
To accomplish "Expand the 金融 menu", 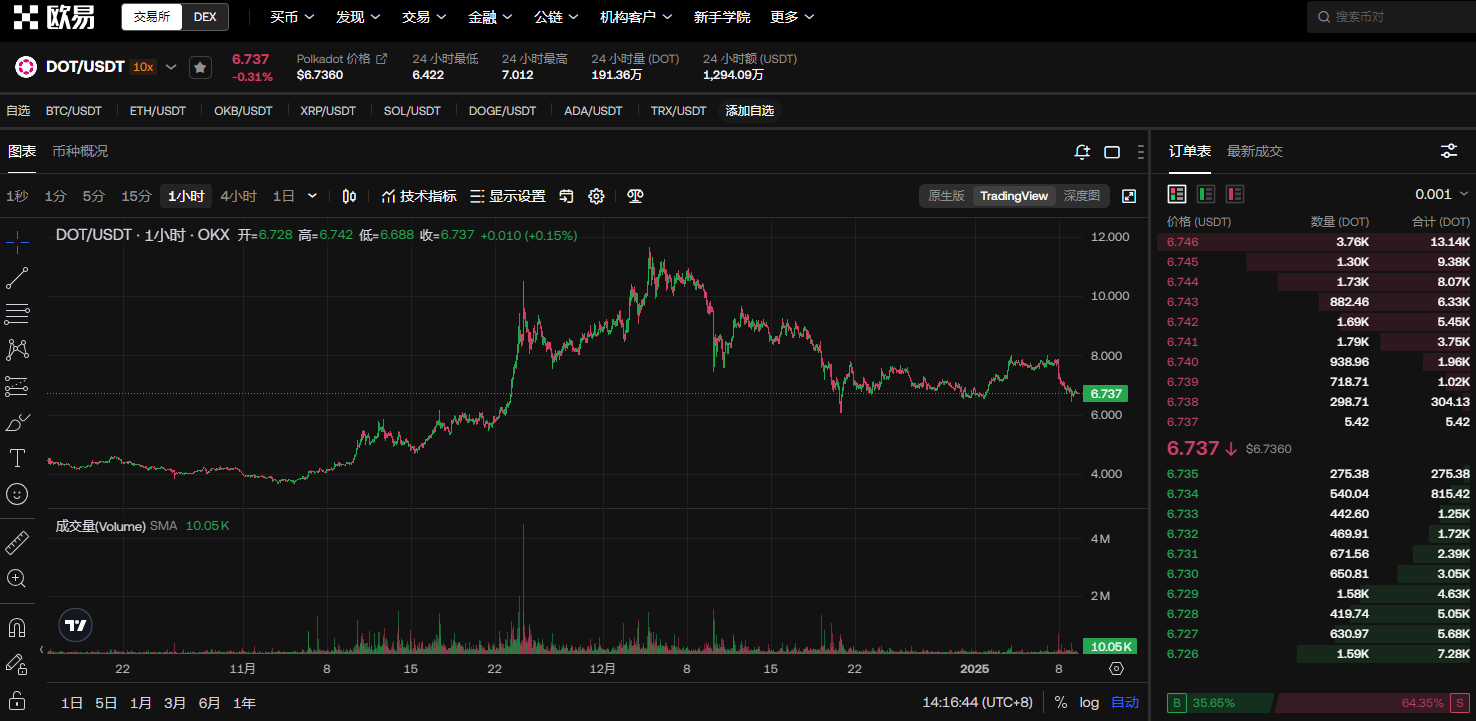I will pos(490,17).
